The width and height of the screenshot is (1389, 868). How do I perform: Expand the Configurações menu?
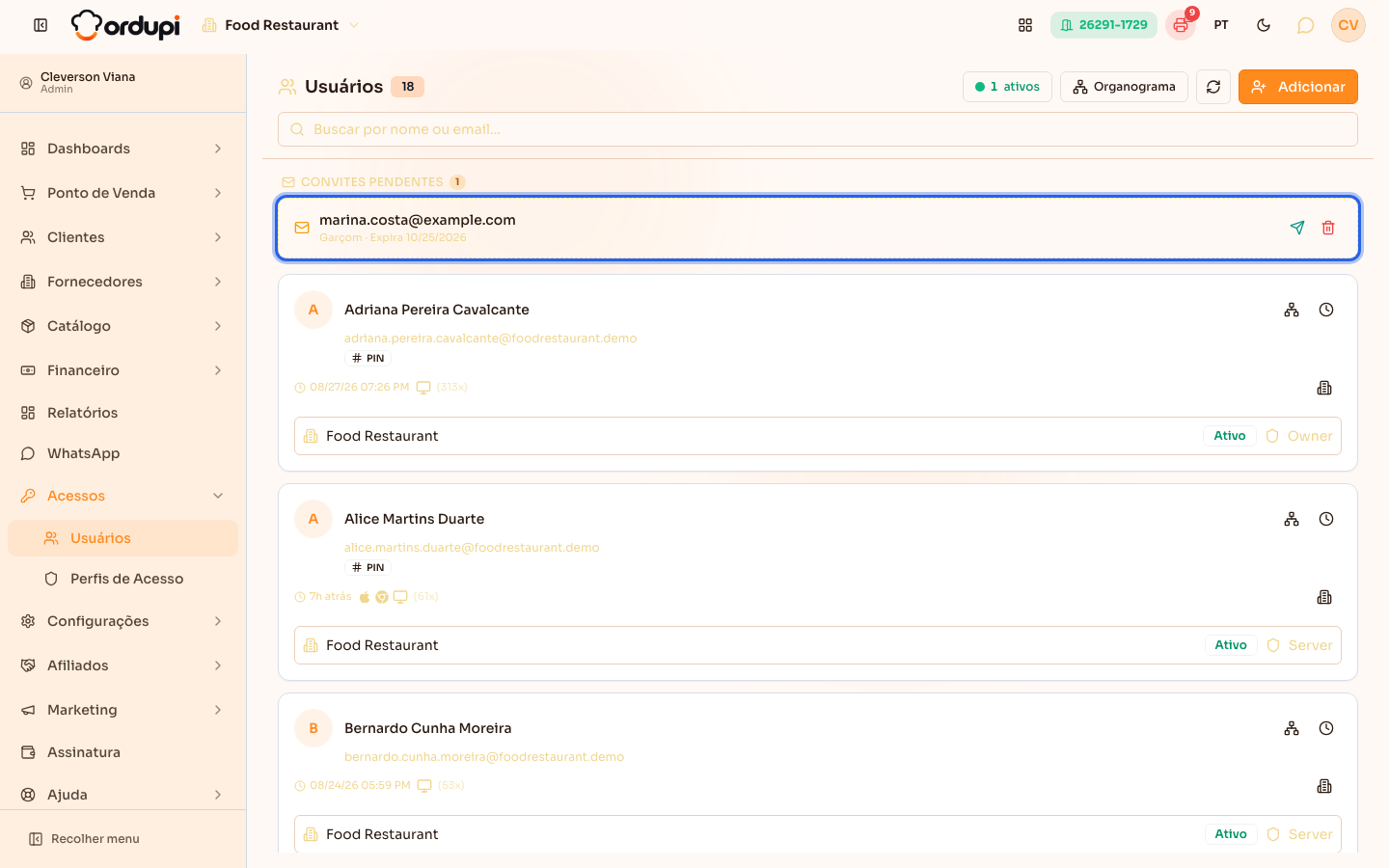coord(123,621)
